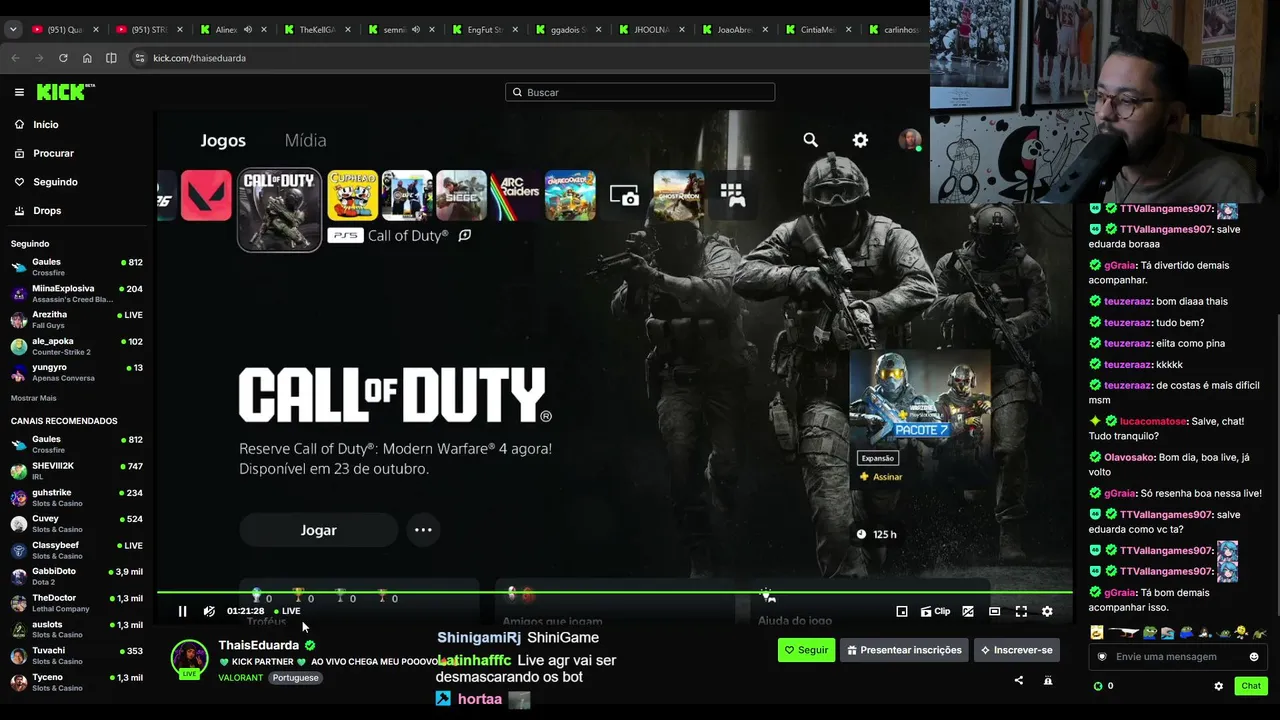The height and width of the screenshot is (720, 1280).
Task: Open the report icon beside the share icon
Action: pyautogui.click(x=1048, y=681)
